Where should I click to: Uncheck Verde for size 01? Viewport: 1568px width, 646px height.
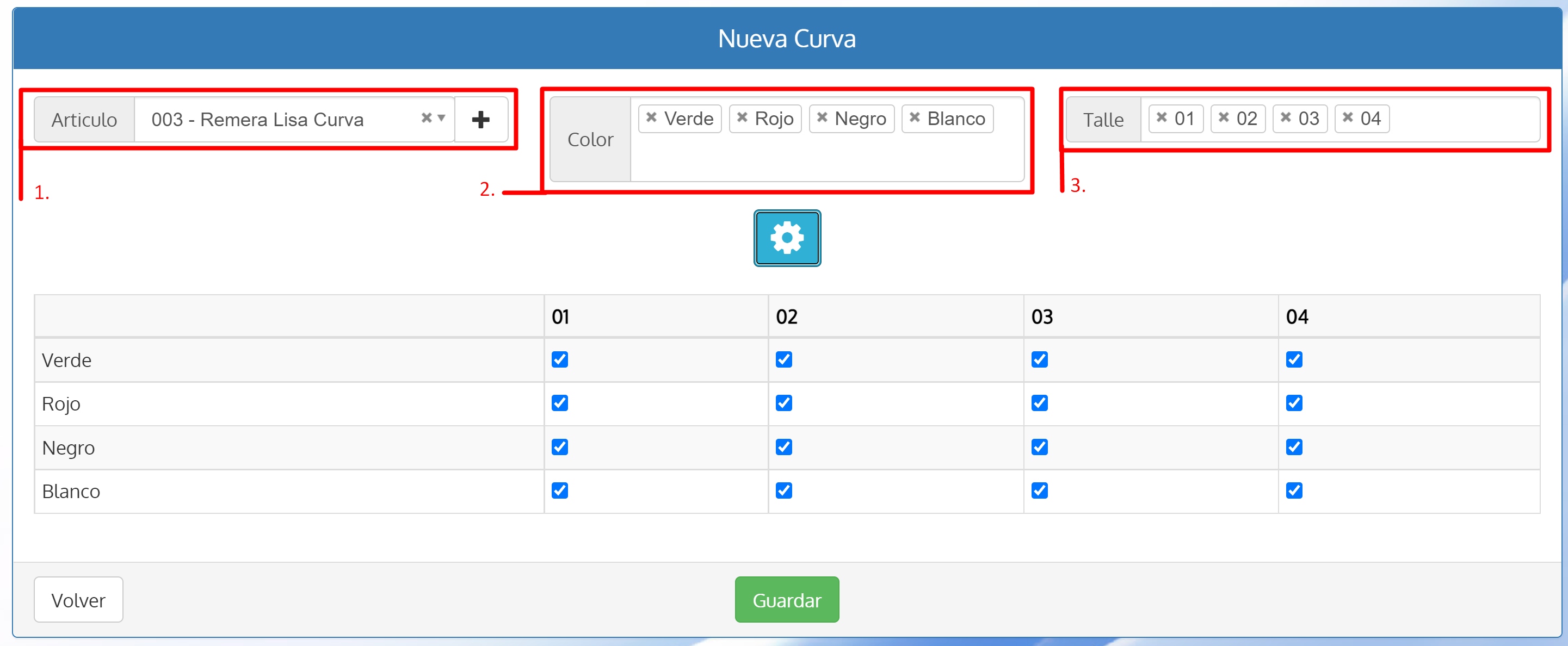[x=559, y=359]
